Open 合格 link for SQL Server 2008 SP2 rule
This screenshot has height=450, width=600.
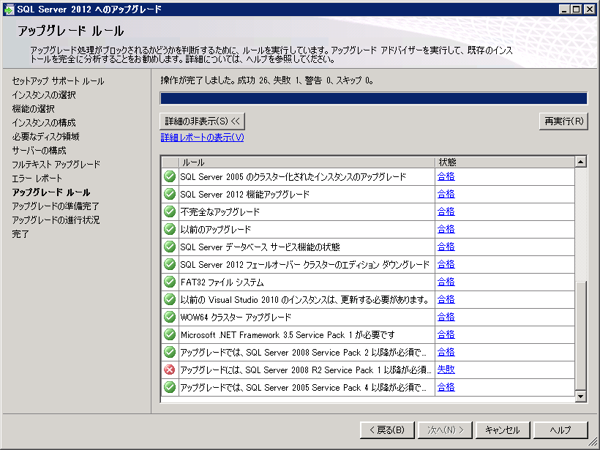[x=446, y=352]
